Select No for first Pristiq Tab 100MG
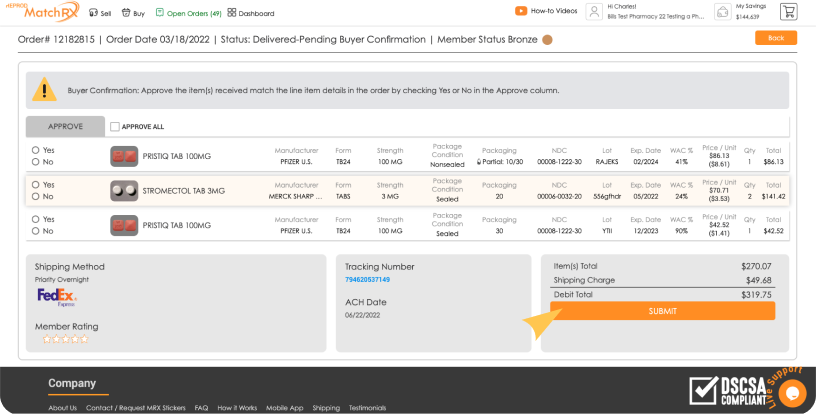The width and height of the screenshot is (816, 415). (36, 161)
